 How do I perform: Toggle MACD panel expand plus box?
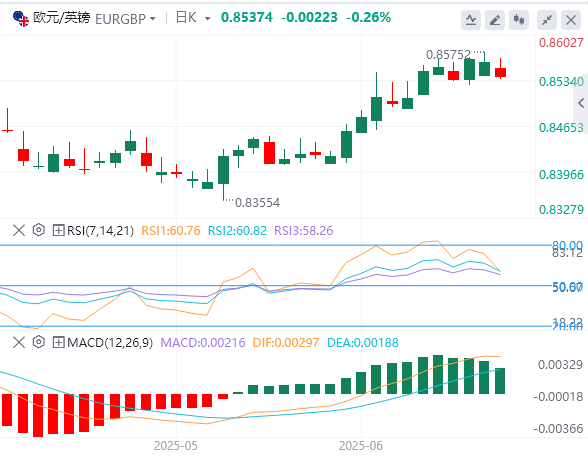[58, 342]
